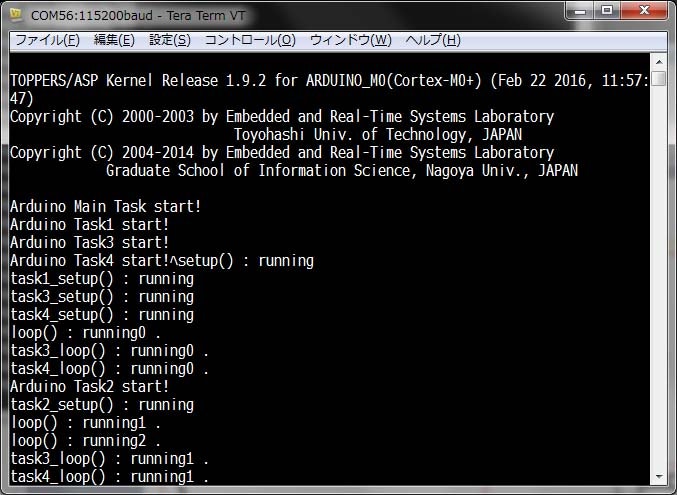Open the 設定(S) menu
Viewport: 677px width, 495px height.
pos(170,40)
